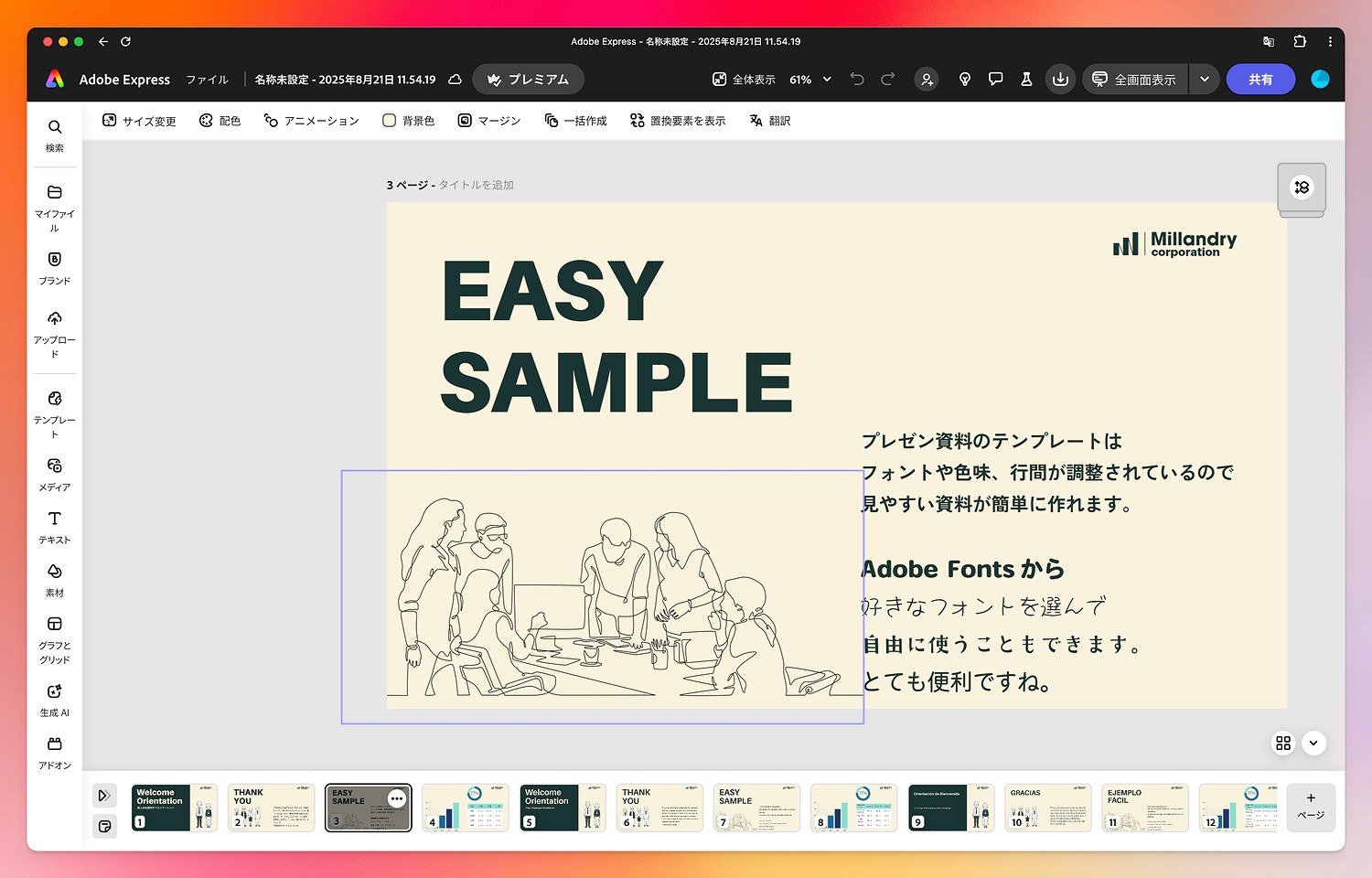Click the 共有 (Share) button
Image resolution: width=1372 pixels, height=878 pixels.
(1260, 79)
